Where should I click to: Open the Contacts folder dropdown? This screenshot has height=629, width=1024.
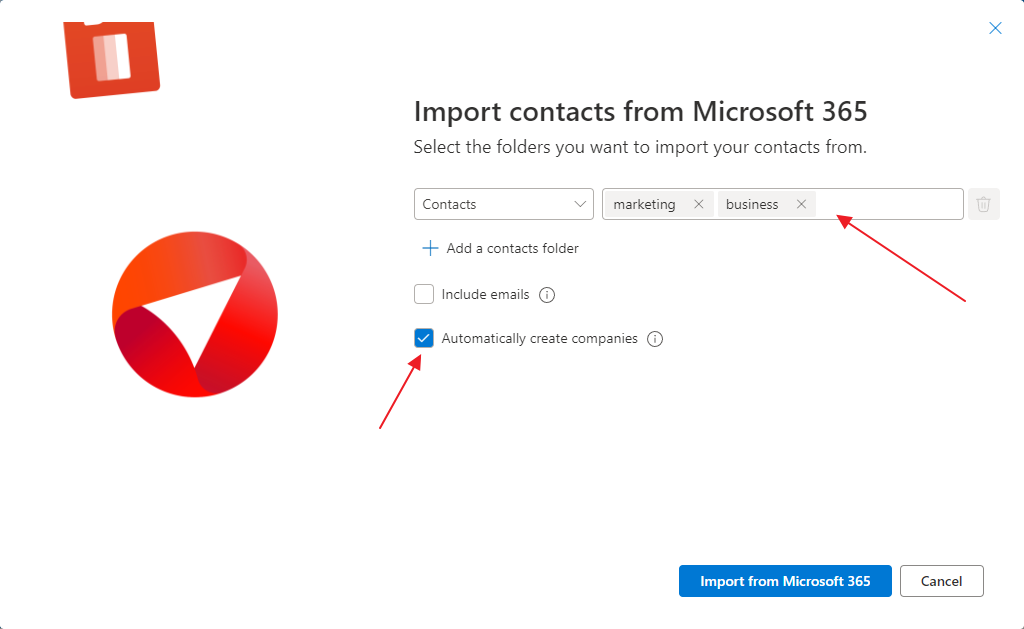(504, 204)
